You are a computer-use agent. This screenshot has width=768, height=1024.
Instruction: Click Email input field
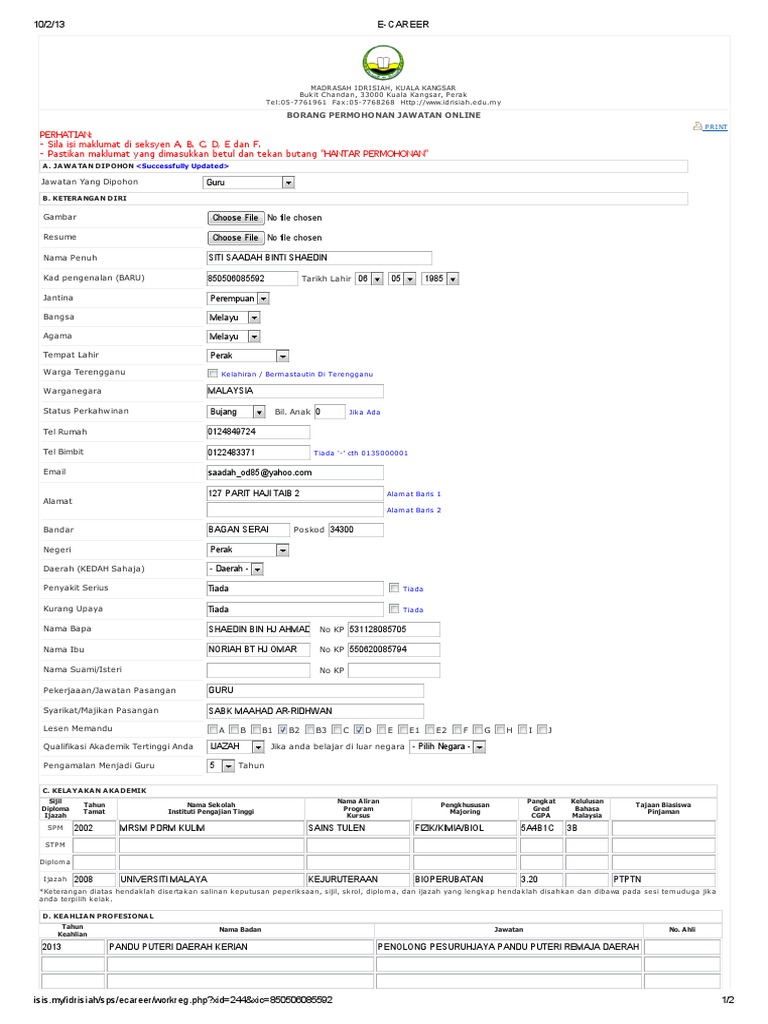[295, 473]
